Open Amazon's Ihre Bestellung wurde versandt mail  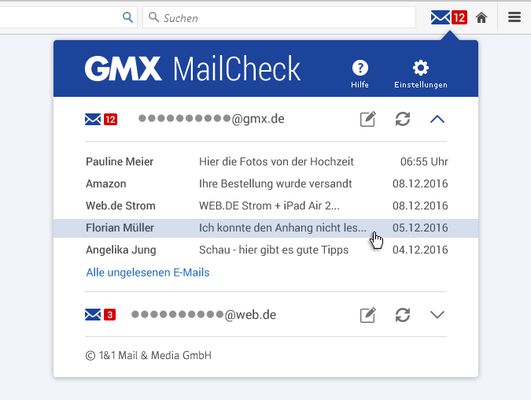click(x=267, y=184)
